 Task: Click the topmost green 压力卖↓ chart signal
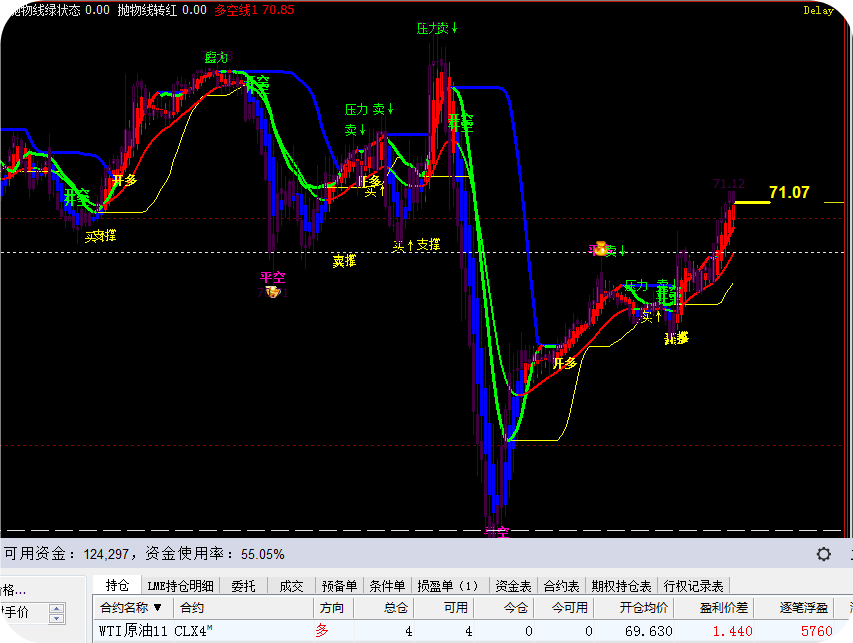point(437,28)
